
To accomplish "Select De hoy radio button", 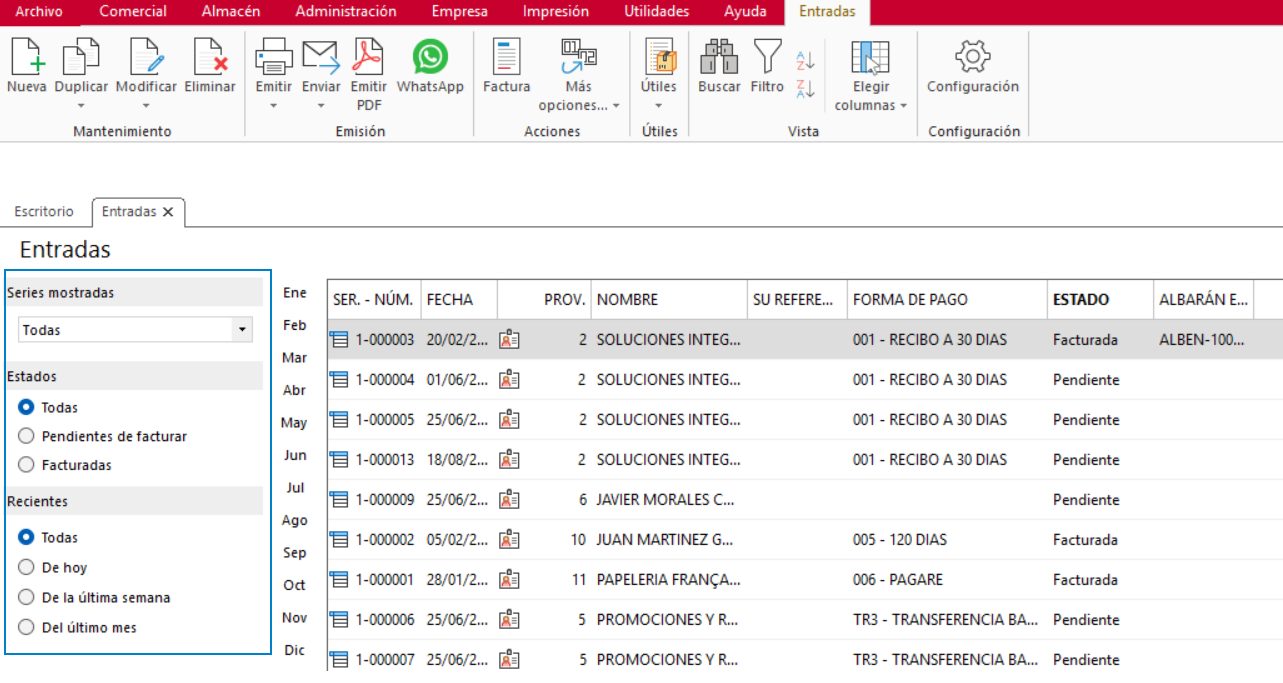I will coord(27,568).
